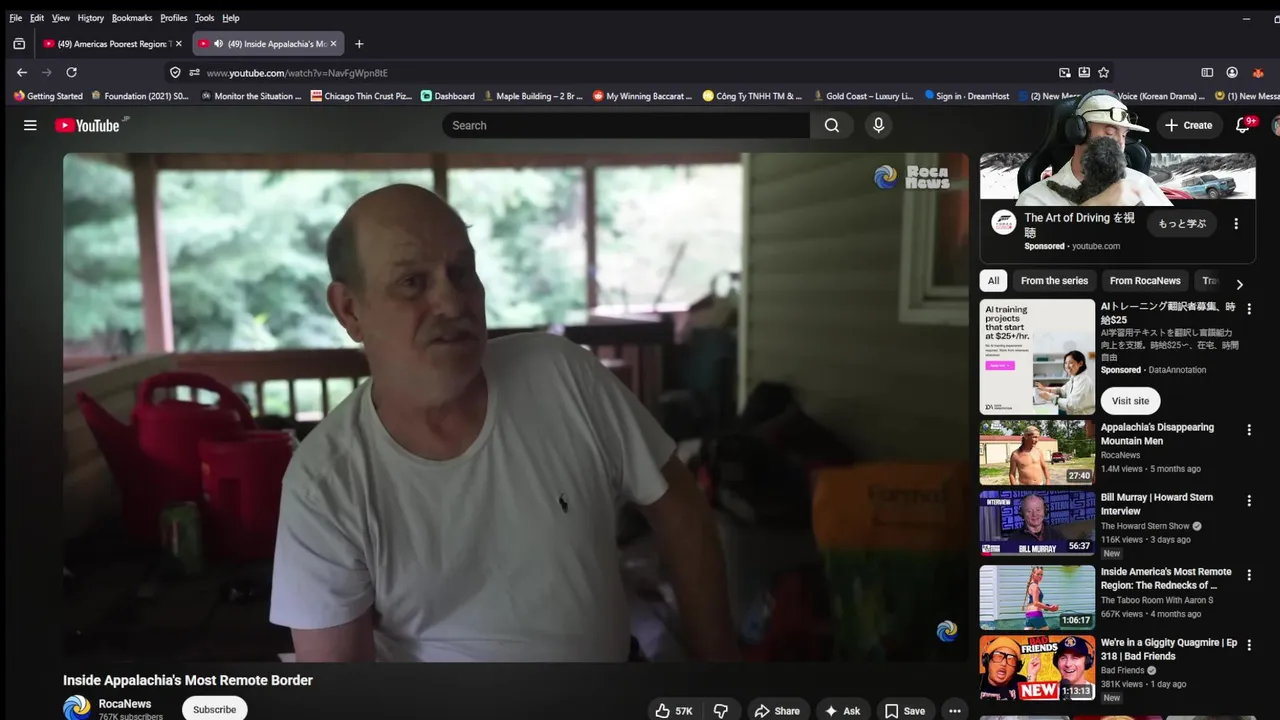Screen dimensions: 1280x720
Task: Open more actions ellipsis below the video
Action: (955, 711)
